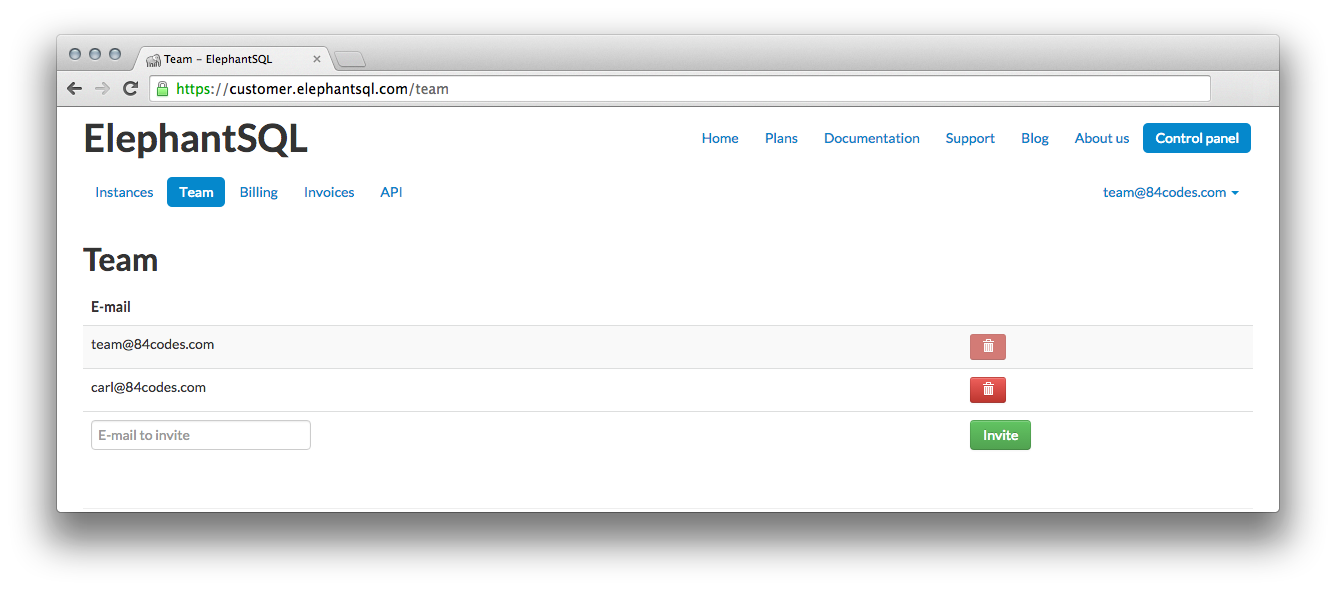Select the API tab

click(x=391, y=193)
